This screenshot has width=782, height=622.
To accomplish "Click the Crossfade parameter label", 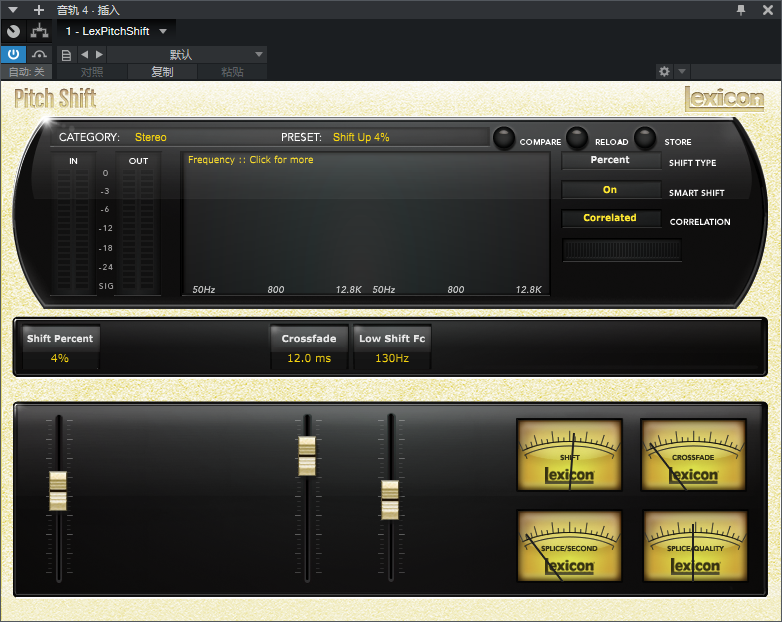I will pyautogui.click(x=309, y=338).
